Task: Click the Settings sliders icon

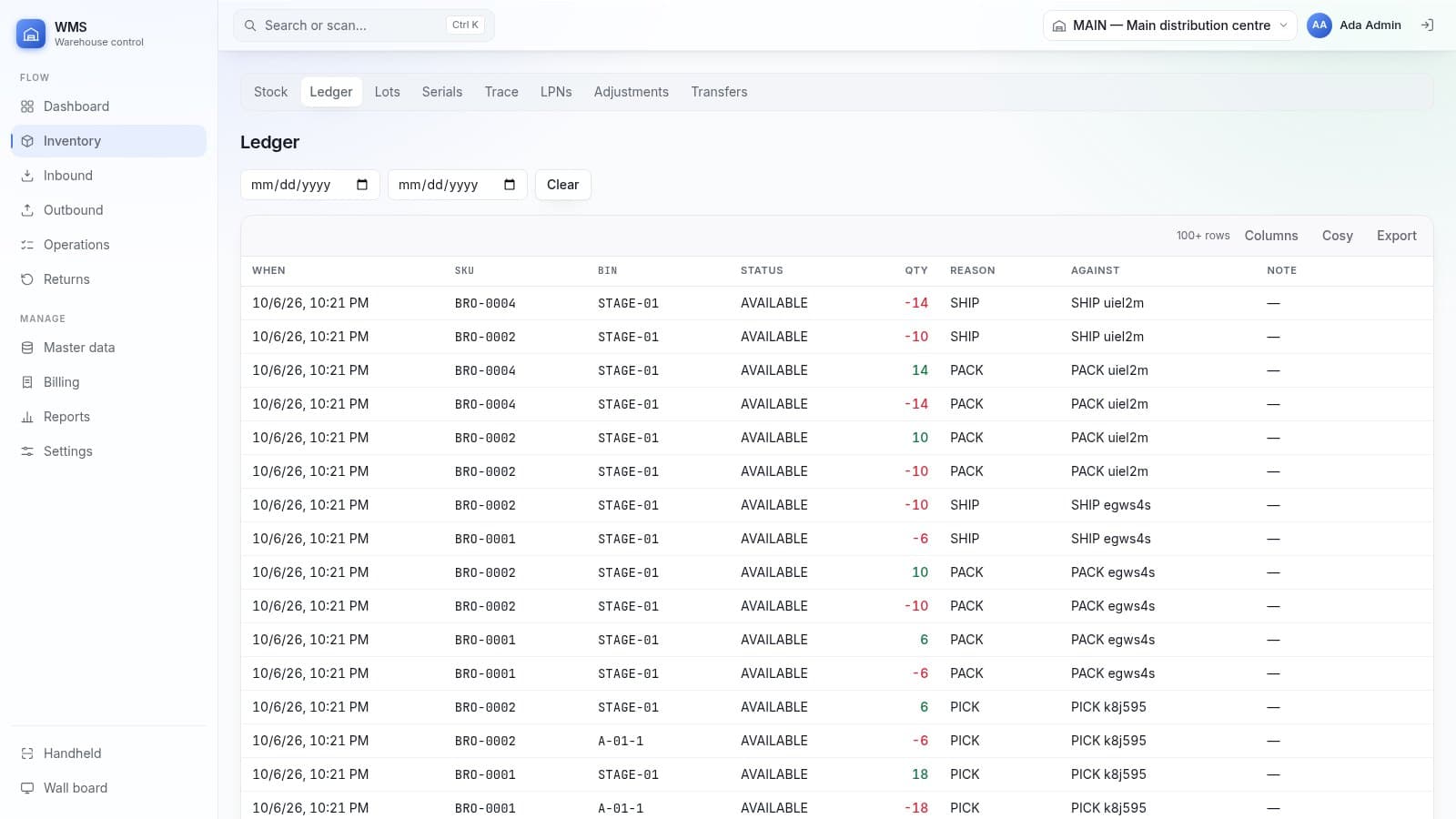Action: click(x=27, y=451)
